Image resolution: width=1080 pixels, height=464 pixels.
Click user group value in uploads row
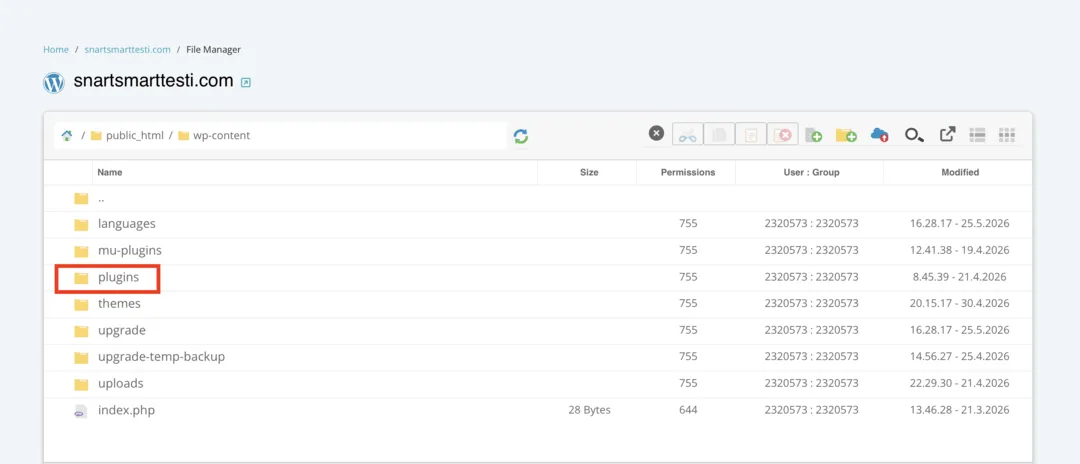(811, 383)
